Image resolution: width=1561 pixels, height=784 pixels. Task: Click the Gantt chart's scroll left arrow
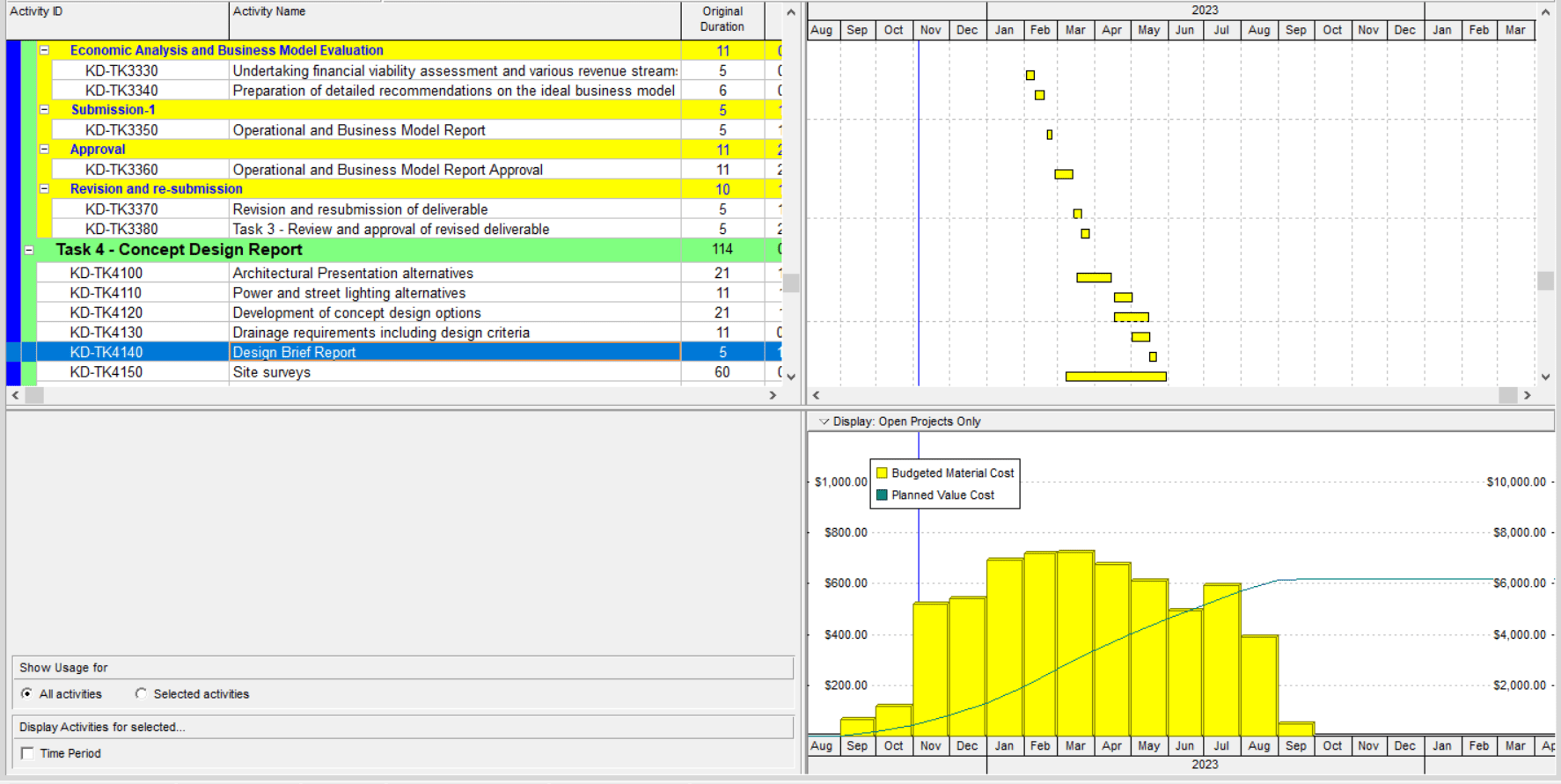tap(817, 396)
